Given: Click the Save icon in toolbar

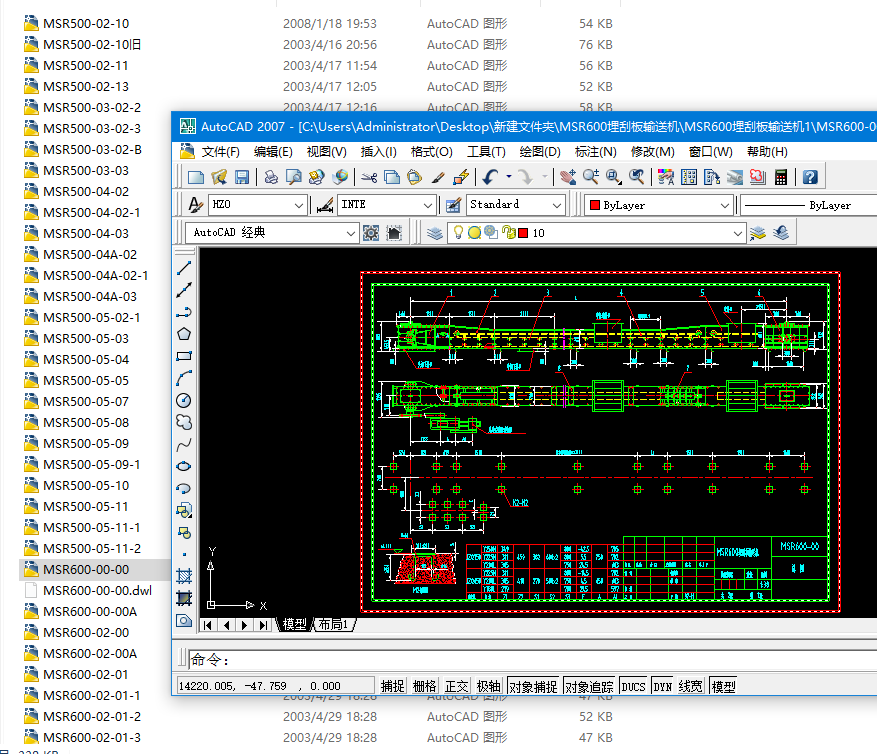Looking at the screenshot, I should [x=242, y=177].
